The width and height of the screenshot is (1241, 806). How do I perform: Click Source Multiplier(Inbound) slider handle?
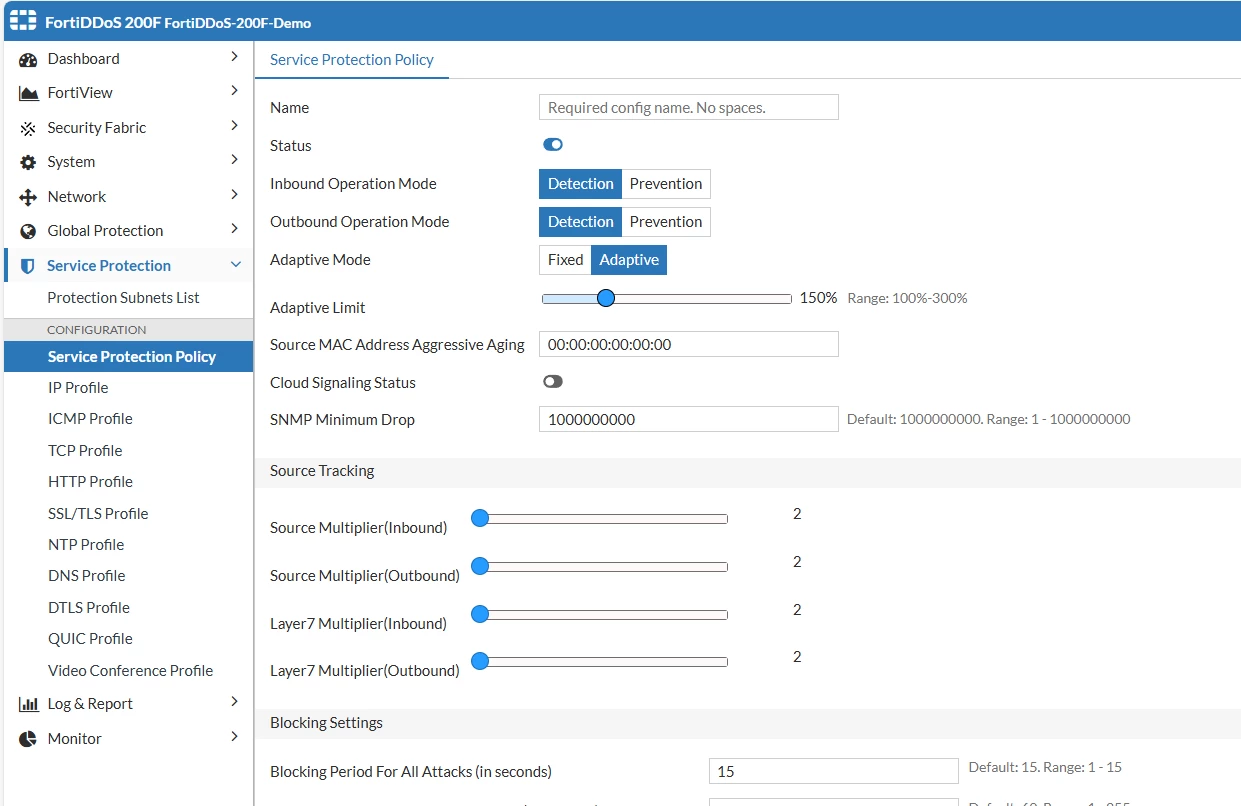pos(480,518)
